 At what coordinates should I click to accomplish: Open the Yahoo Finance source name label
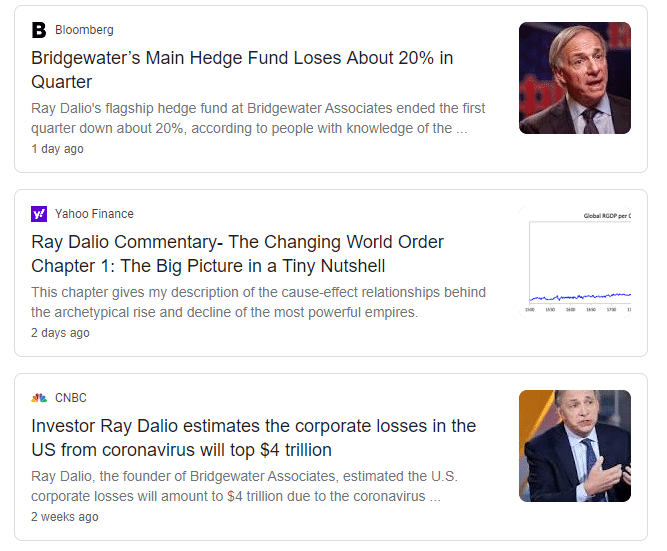coord(94,214)
